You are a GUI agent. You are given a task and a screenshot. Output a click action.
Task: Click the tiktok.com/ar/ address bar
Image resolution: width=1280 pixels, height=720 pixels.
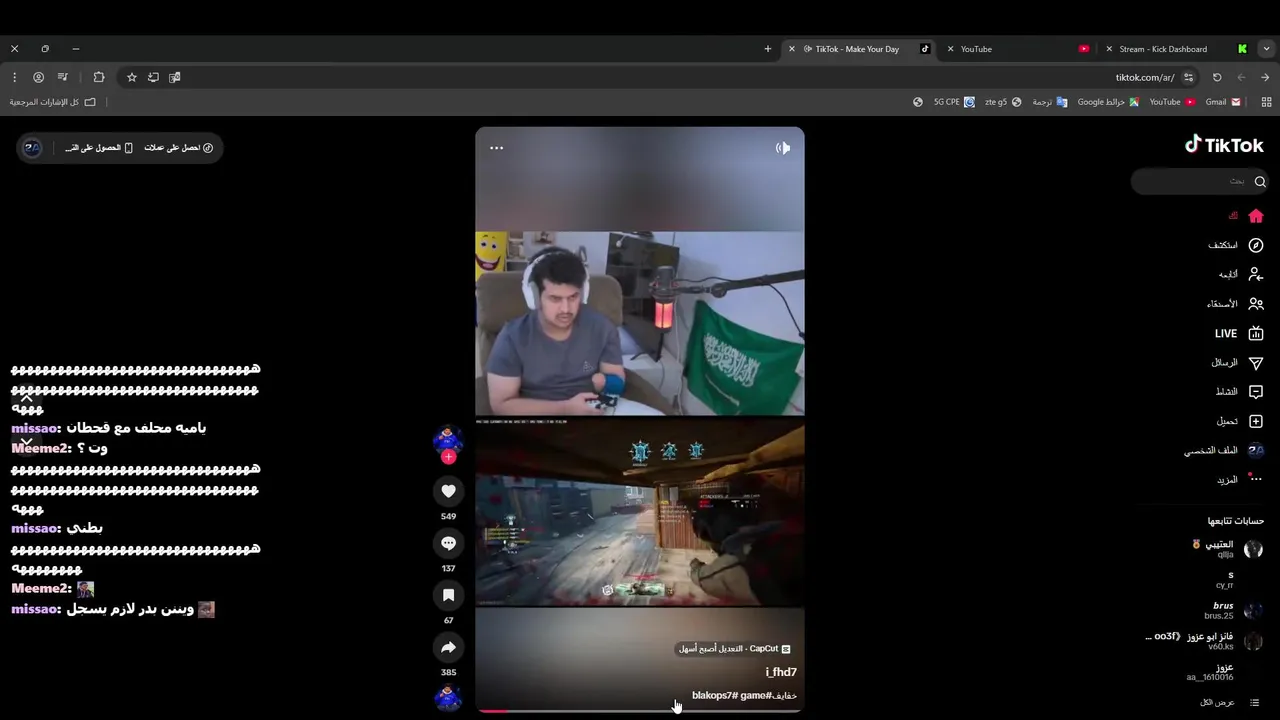(x=1144, y=77)
